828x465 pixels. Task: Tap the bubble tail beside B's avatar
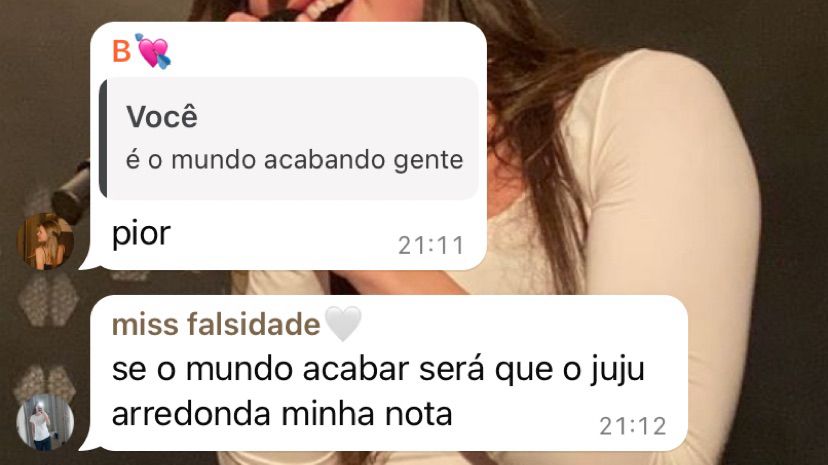point(87,263)
